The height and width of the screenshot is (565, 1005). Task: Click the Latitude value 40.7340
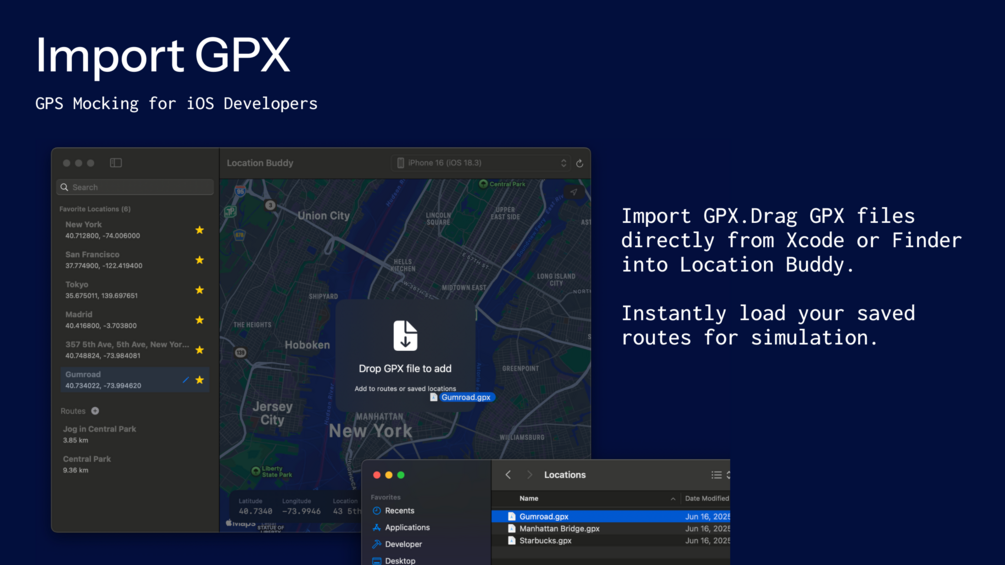tap(255, 511)
